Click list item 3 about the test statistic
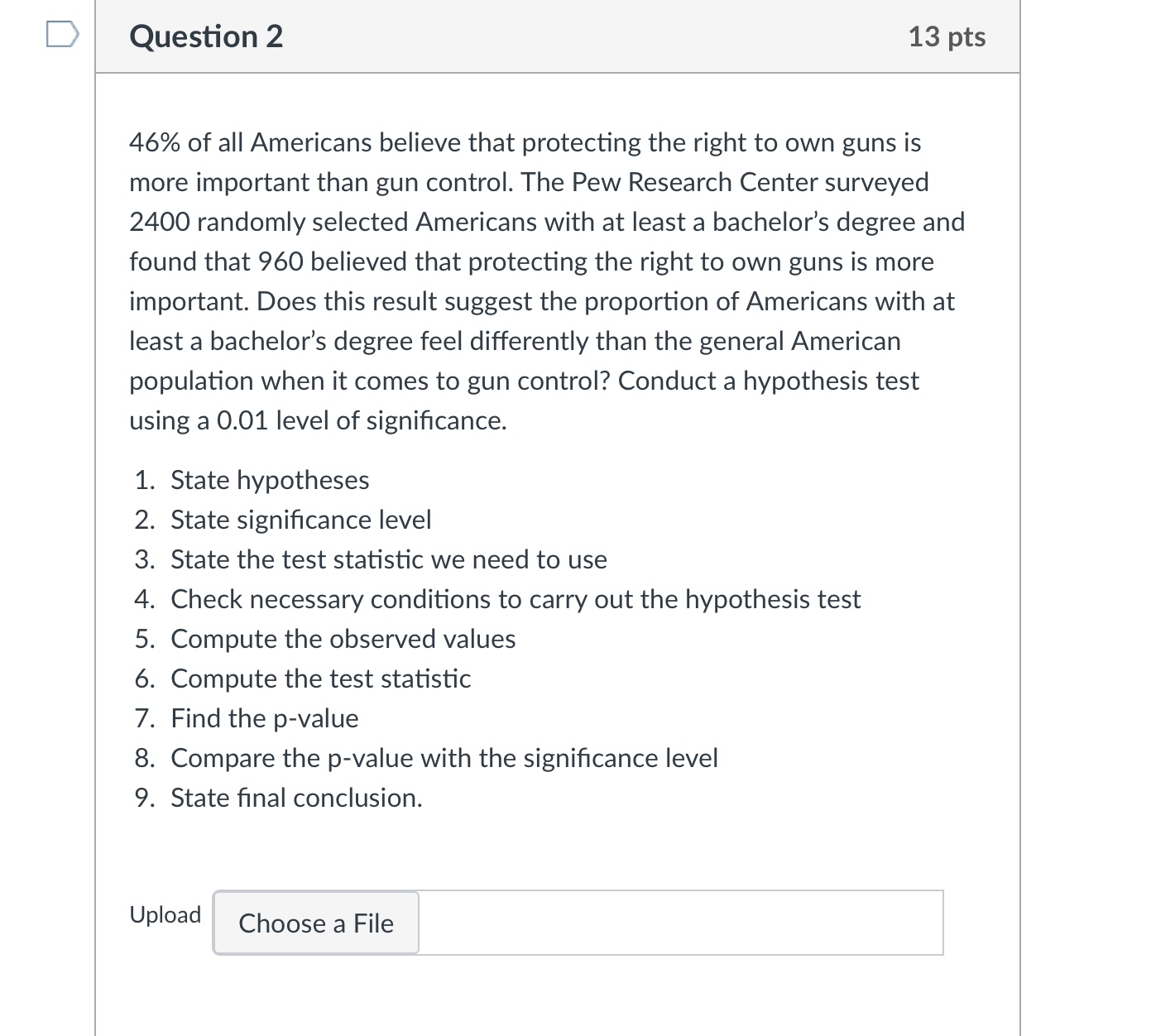 387,559
